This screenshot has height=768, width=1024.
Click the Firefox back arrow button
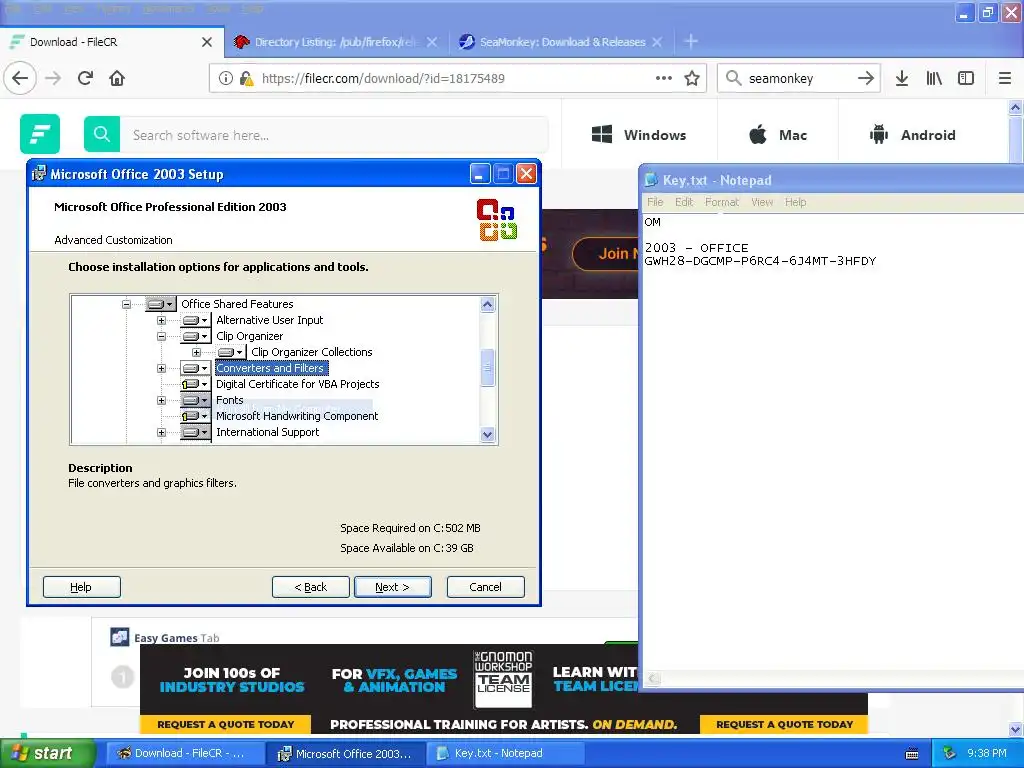click(x=20, y=78)
